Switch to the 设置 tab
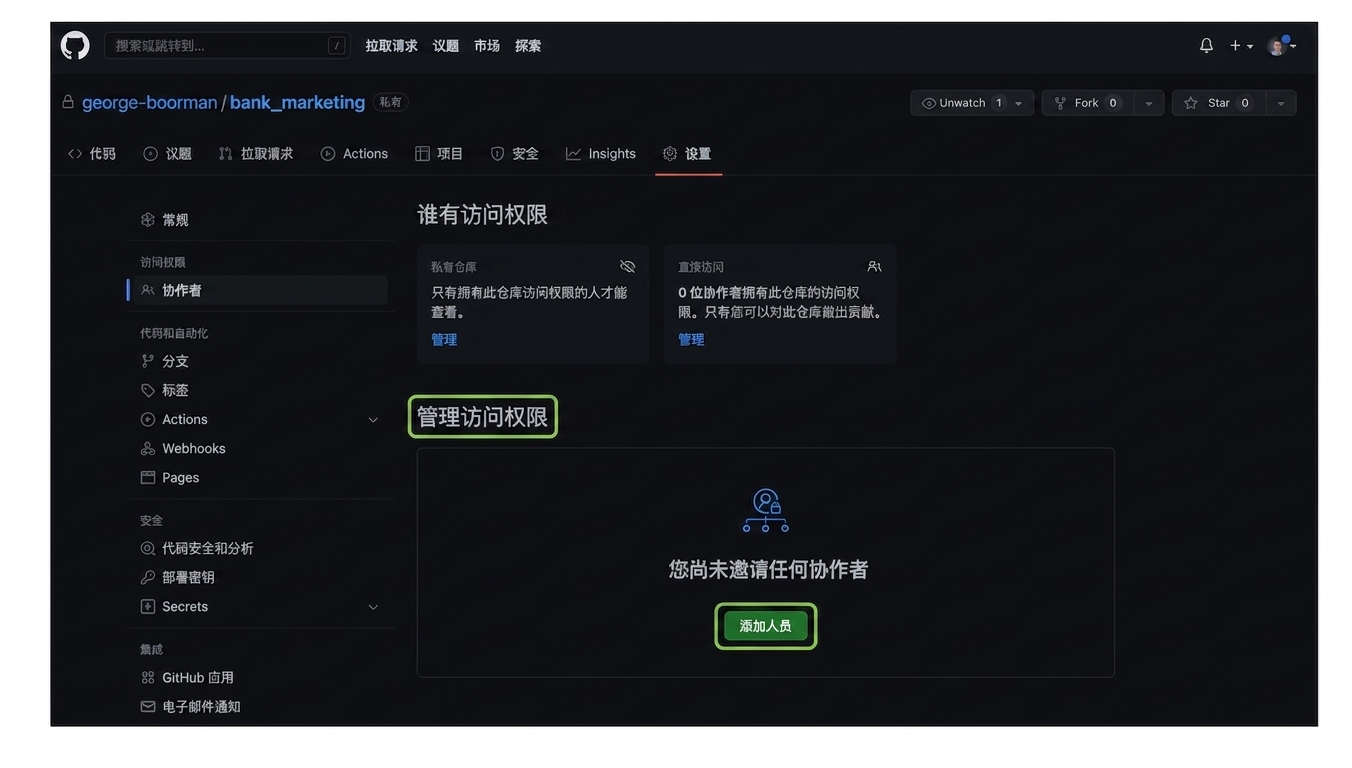The width and height of the screenshot is (1352, 768). tap(687, 154)
